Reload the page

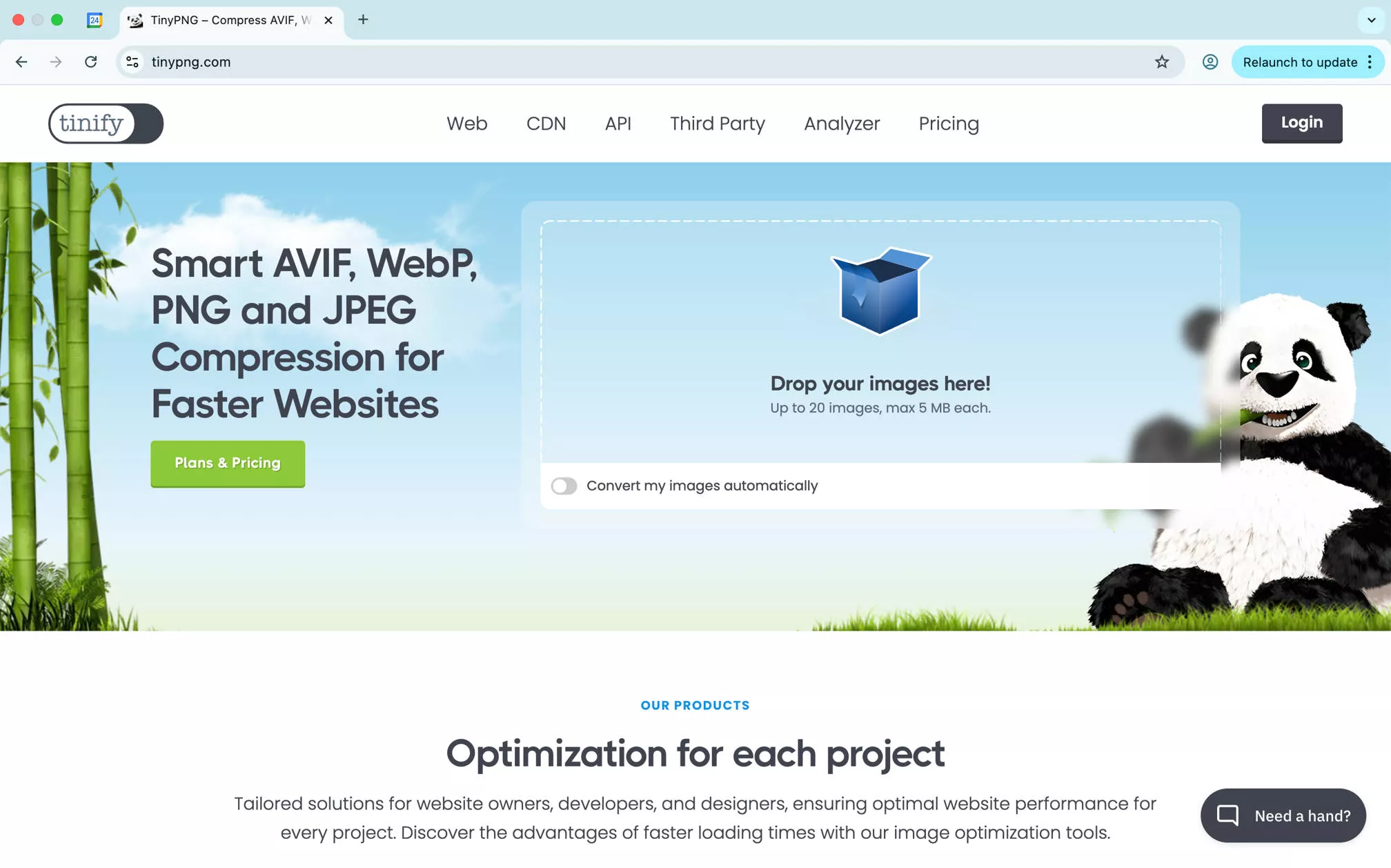pos(90,62)
